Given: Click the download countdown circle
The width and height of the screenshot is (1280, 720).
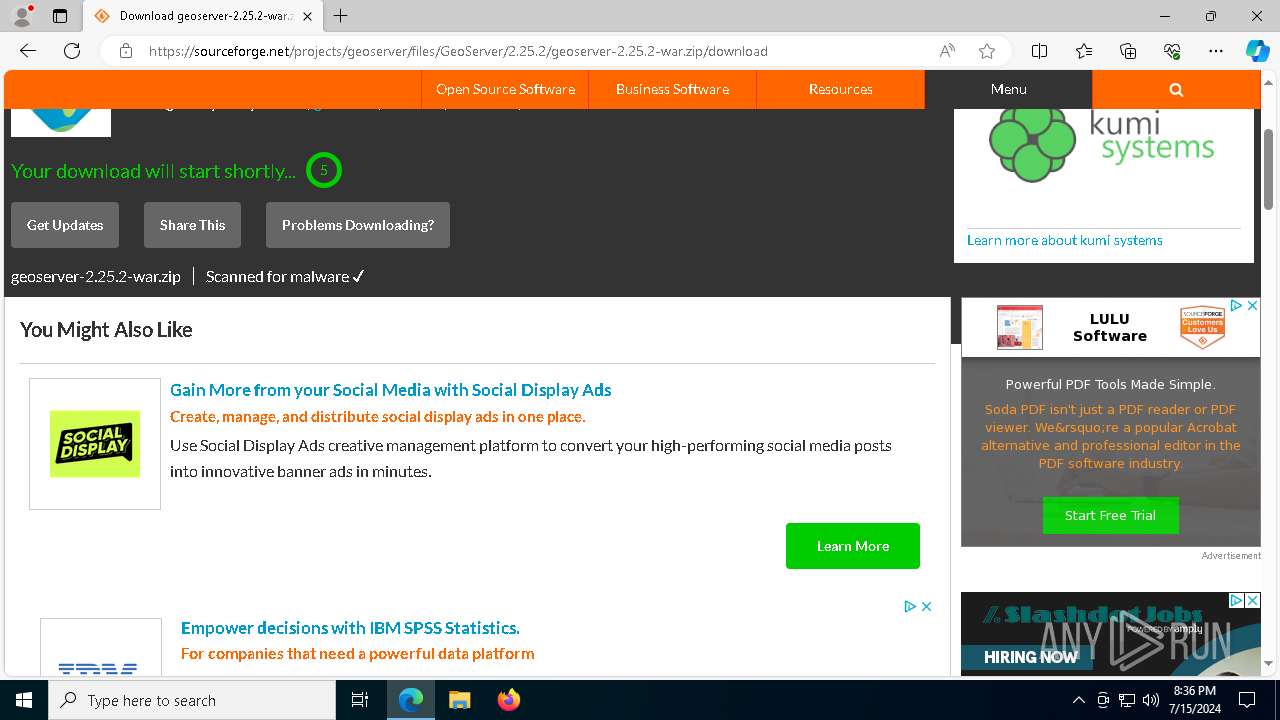Looking at the screenshot, I should click(323, 170).
